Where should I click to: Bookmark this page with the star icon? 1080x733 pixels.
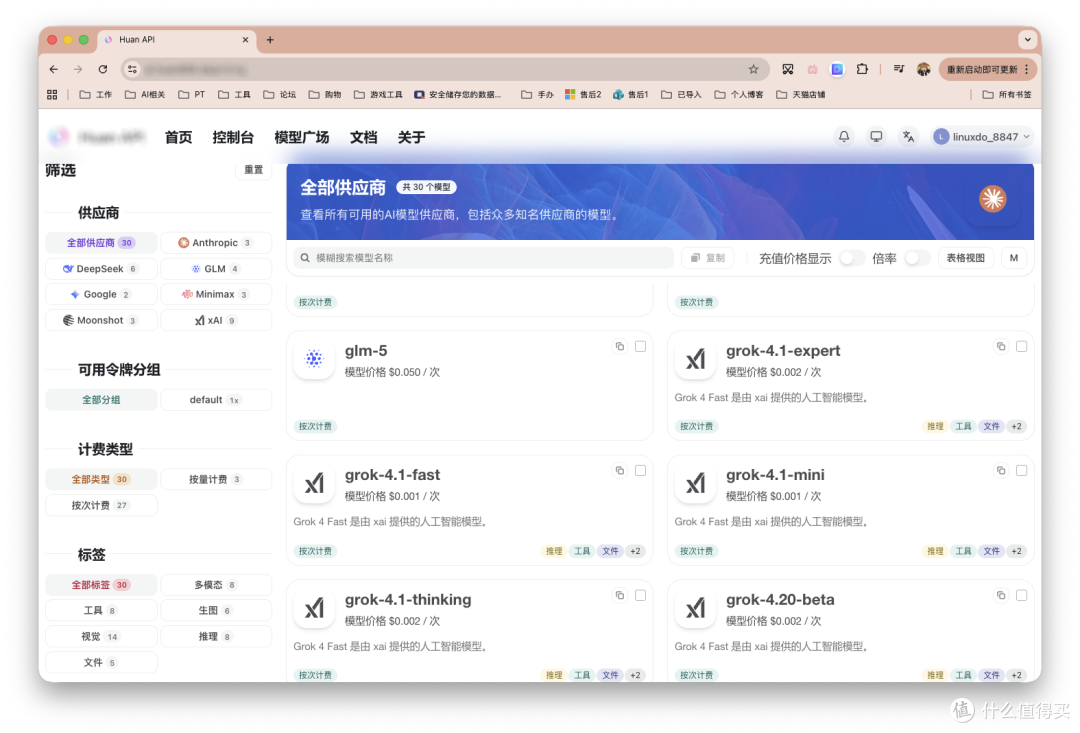(x=754, y=69)
